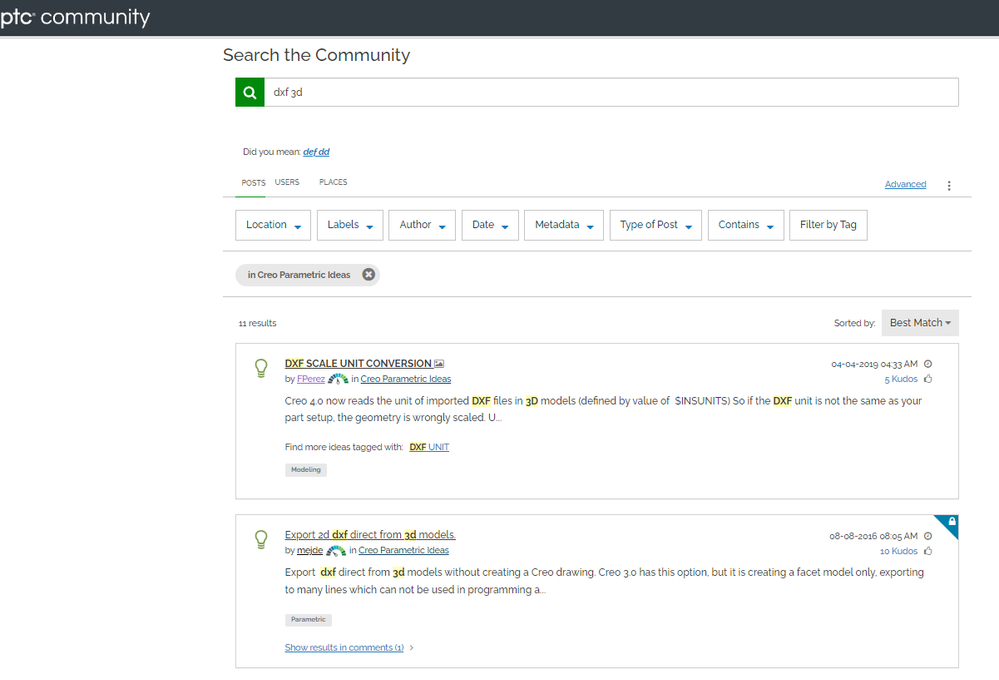Give kudos with thumbs-up beside 5 Kudos
999x680 pixels.
(928, 379)
